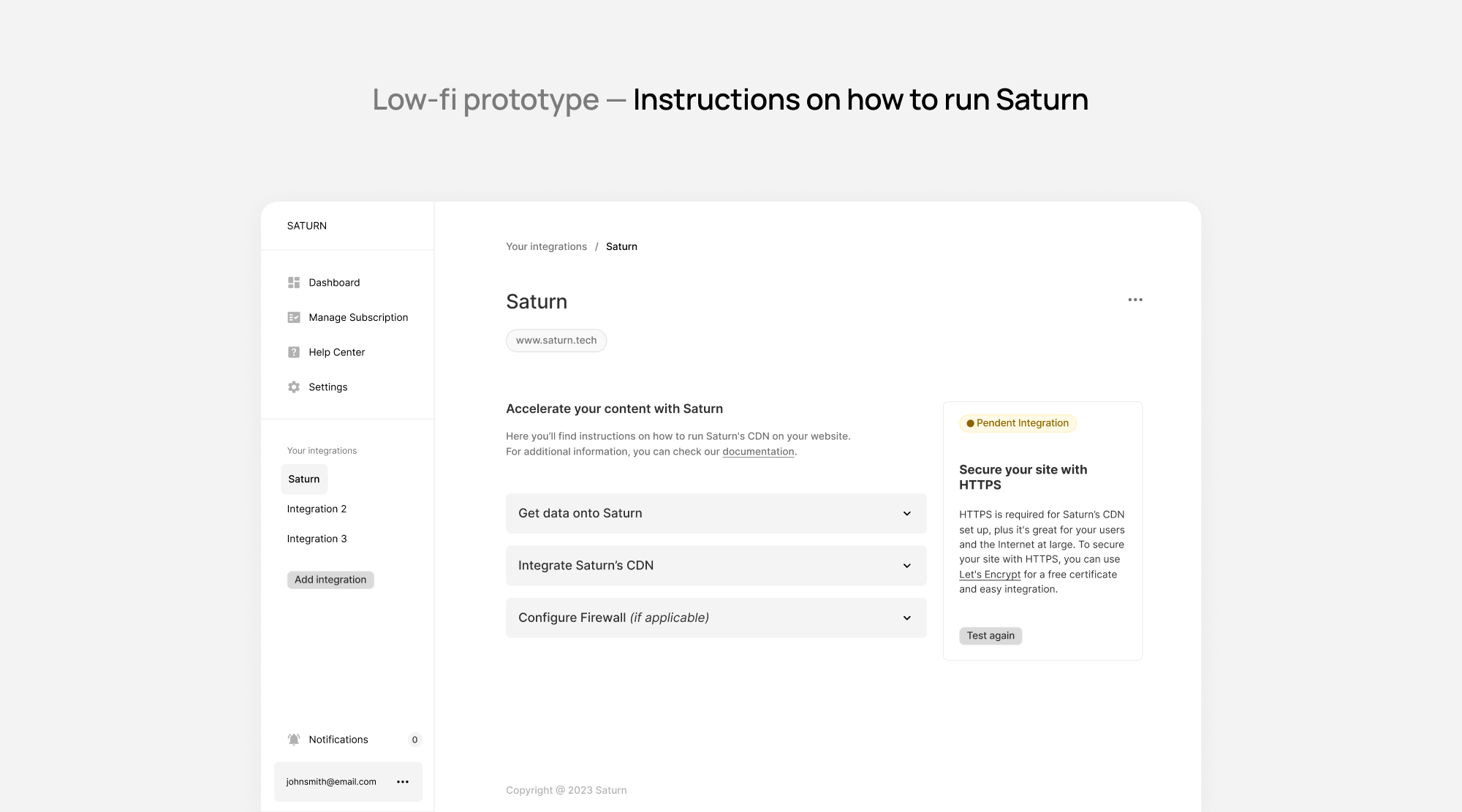1462x812 pixels.
Task: Follow the Let's Encrypt link
Action: (990, 575)
